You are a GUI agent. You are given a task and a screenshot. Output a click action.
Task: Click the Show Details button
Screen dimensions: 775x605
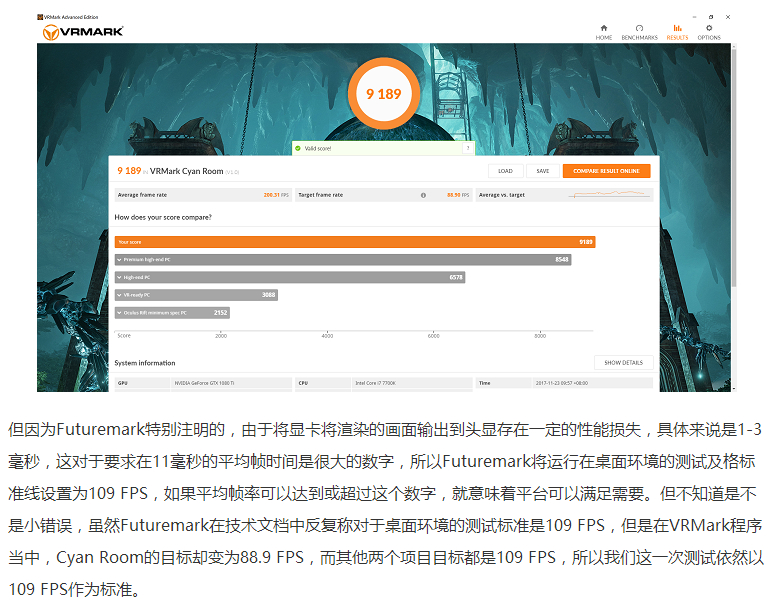tap(623, 363)
